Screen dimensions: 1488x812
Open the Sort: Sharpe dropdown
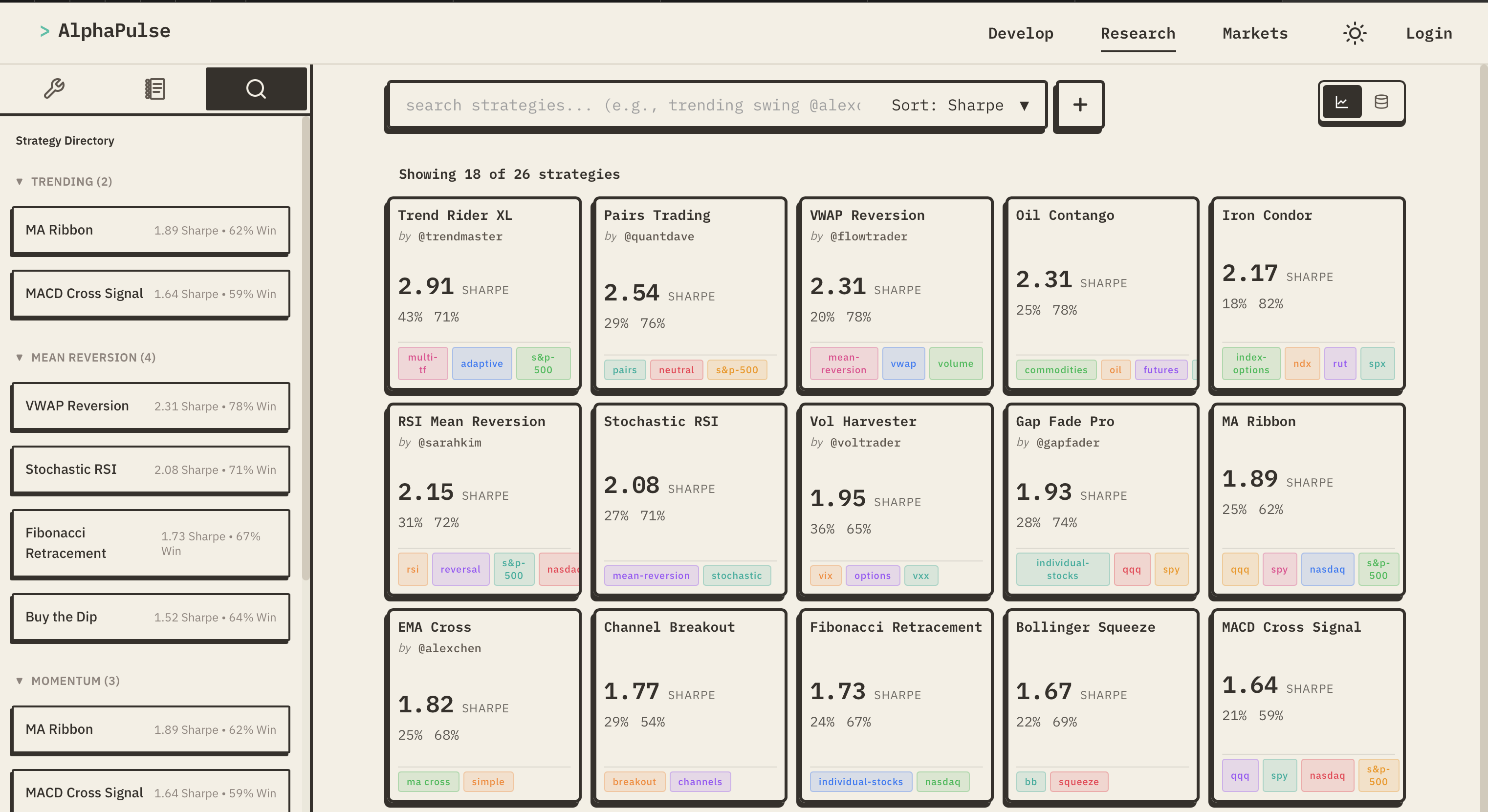click(x=960, y=105)
